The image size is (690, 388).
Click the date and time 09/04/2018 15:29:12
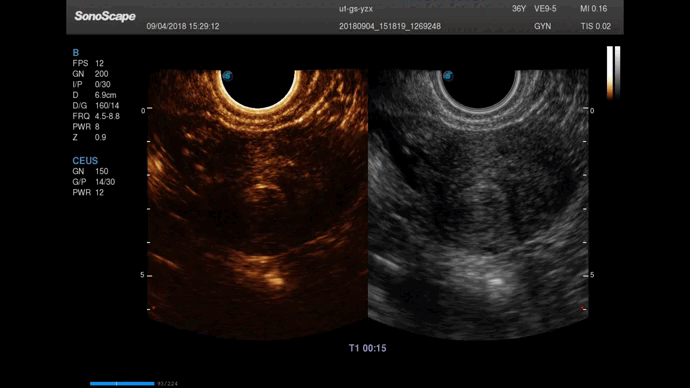[x=183, y=26]
